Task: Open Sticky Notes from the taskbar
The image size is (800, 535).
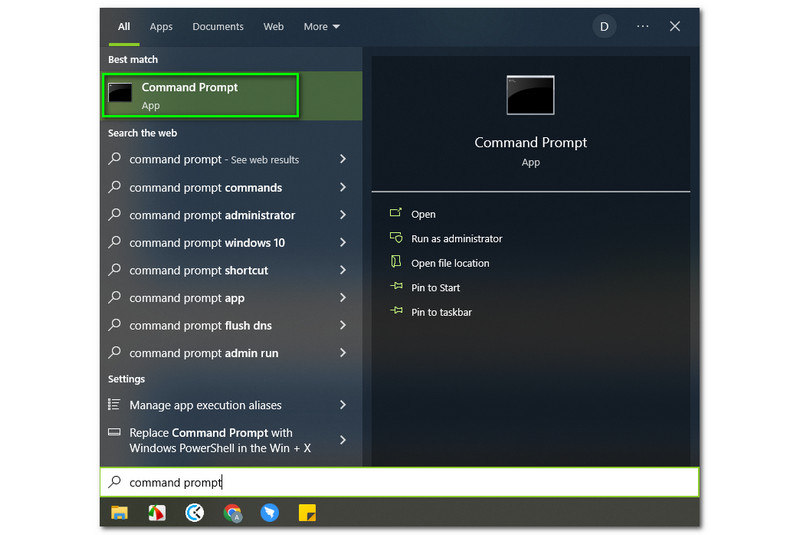Action: (308, 513)
